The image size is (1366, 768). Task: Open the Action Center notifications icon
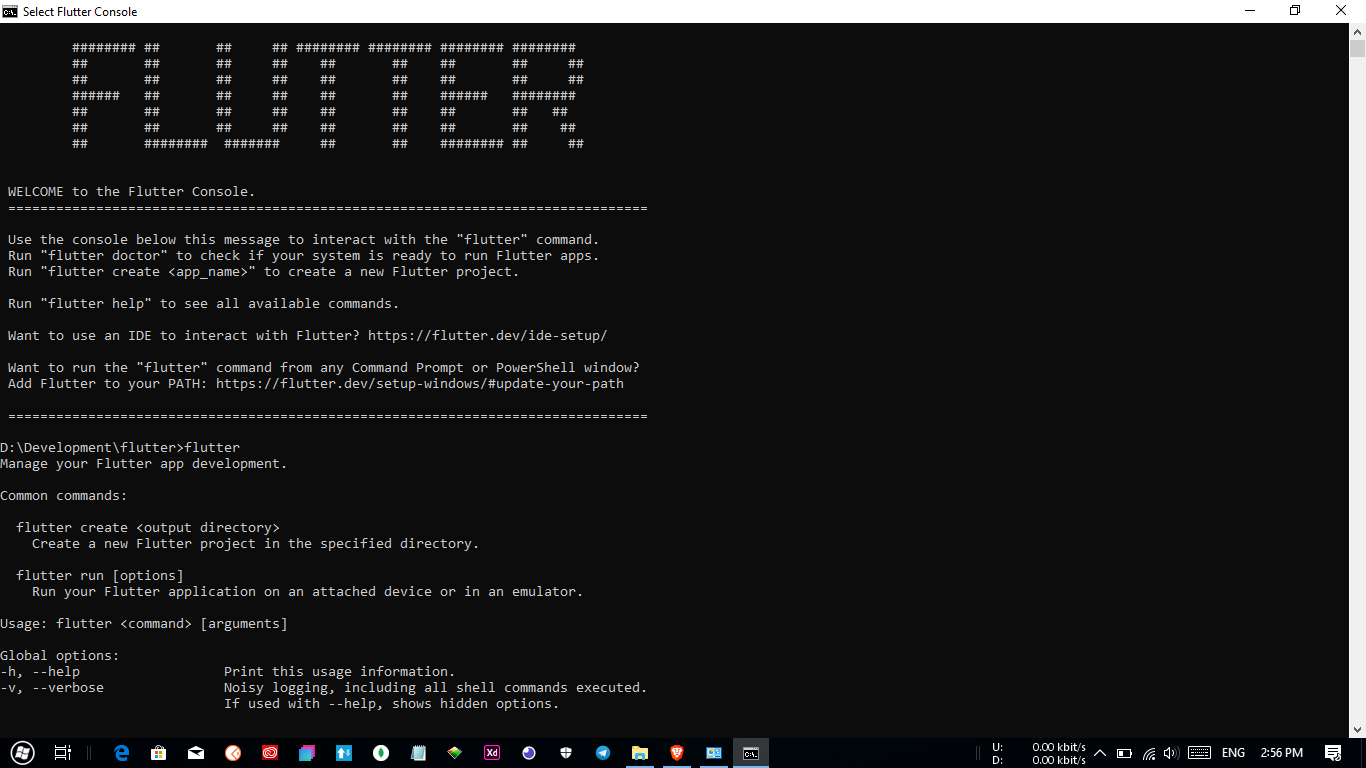point(1333,753)
